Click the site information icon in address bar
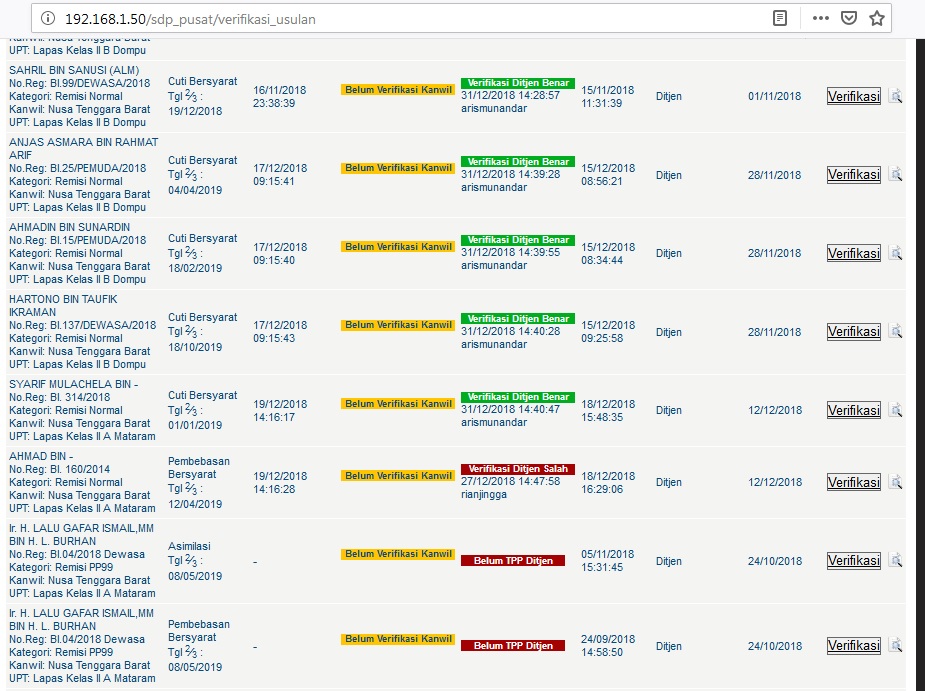Viewport: 925px width, 691px height. [x=47, y=18]
